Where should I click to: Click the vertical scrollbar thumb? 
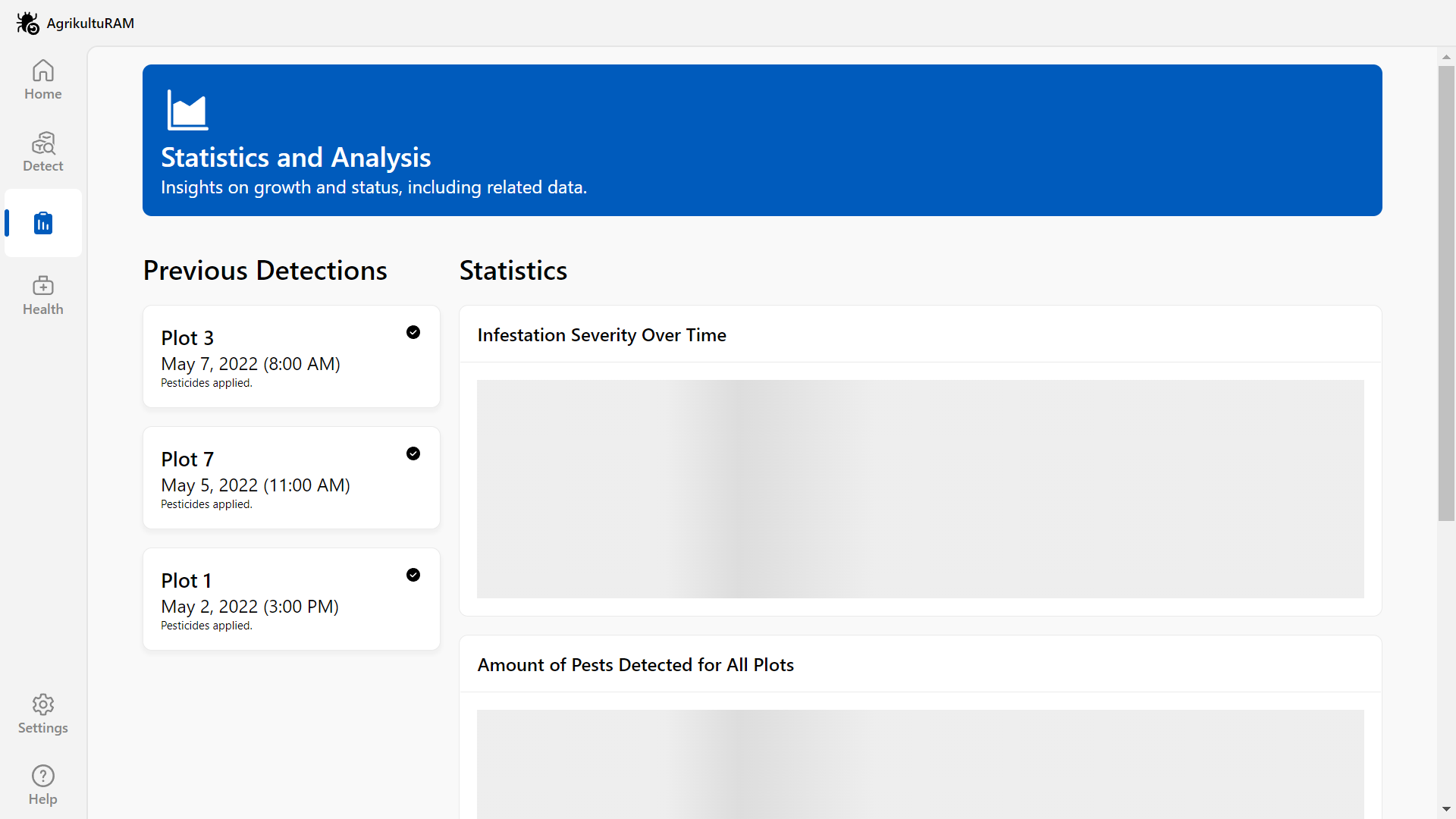(x=1446, y=293)
